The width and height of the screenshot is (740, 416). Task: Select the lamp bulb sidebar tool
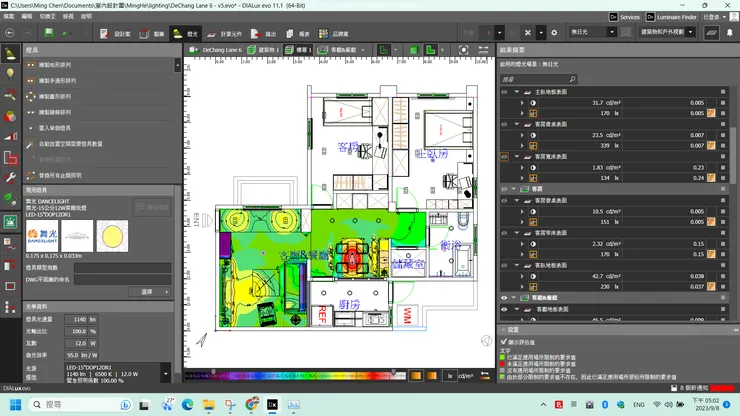(x=11, y=74)
